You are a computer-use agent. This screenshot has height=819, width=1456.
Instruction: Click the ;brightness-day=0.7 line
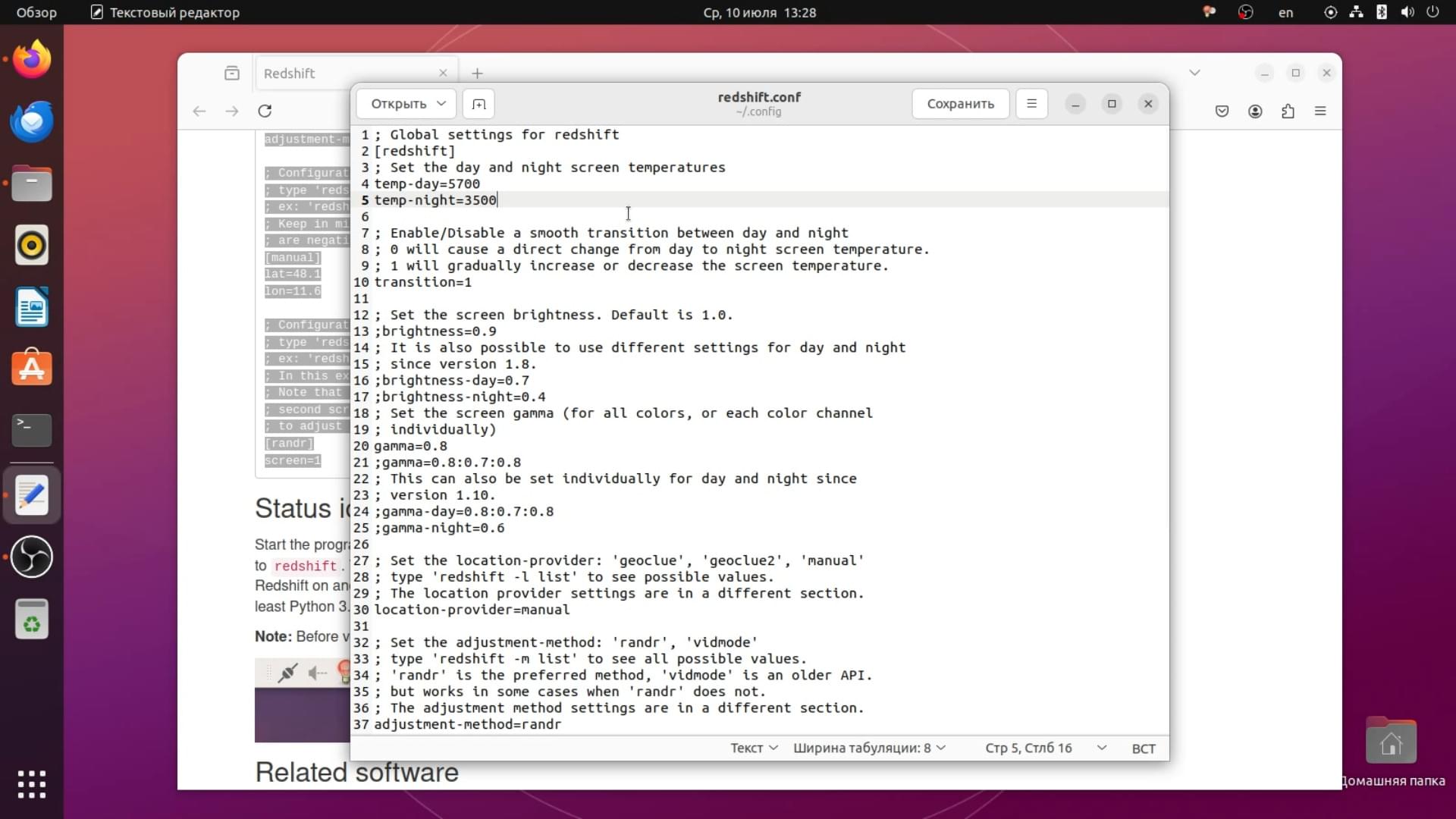[452, 381]
